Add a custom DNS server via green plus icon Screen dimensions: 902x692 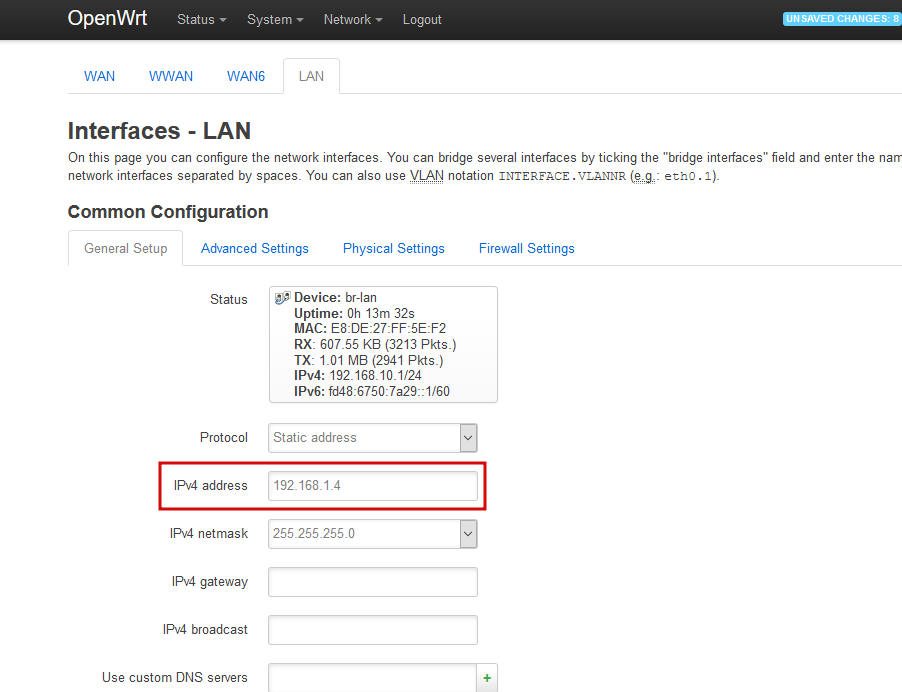pyautogui.click(x=487, y=677)
